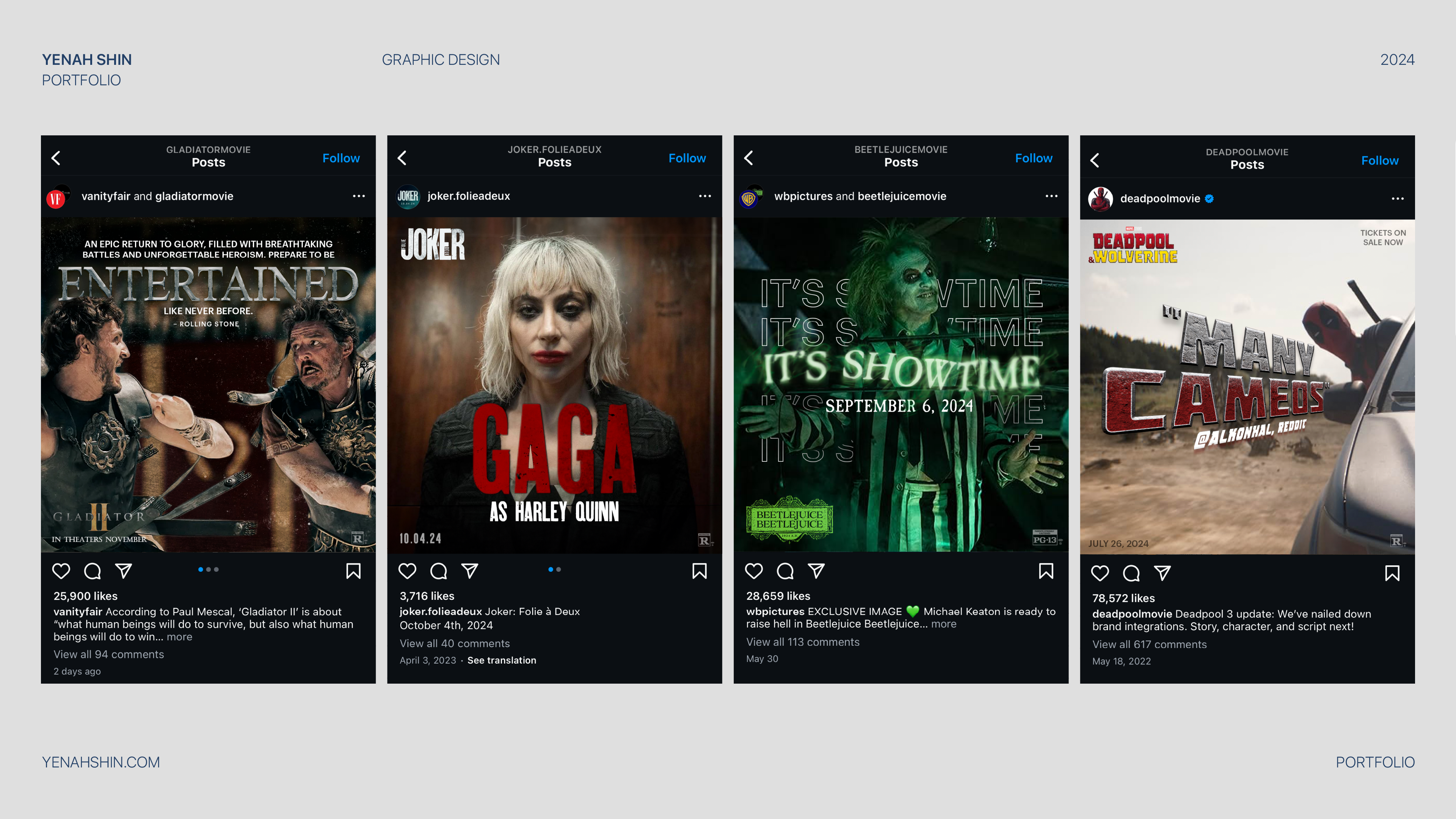Screen dimensions: 1456x819
Task: Go back from the DEADPOOLMOVIE posts
Action: [x=1095, y=160]
